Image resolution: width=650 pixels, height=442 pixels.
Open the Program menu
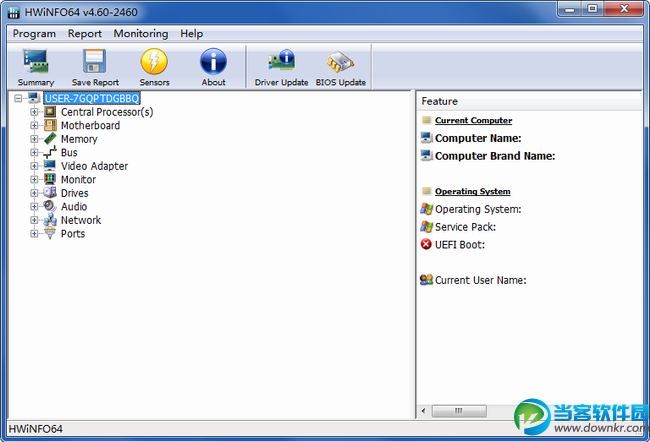point(34,34)
